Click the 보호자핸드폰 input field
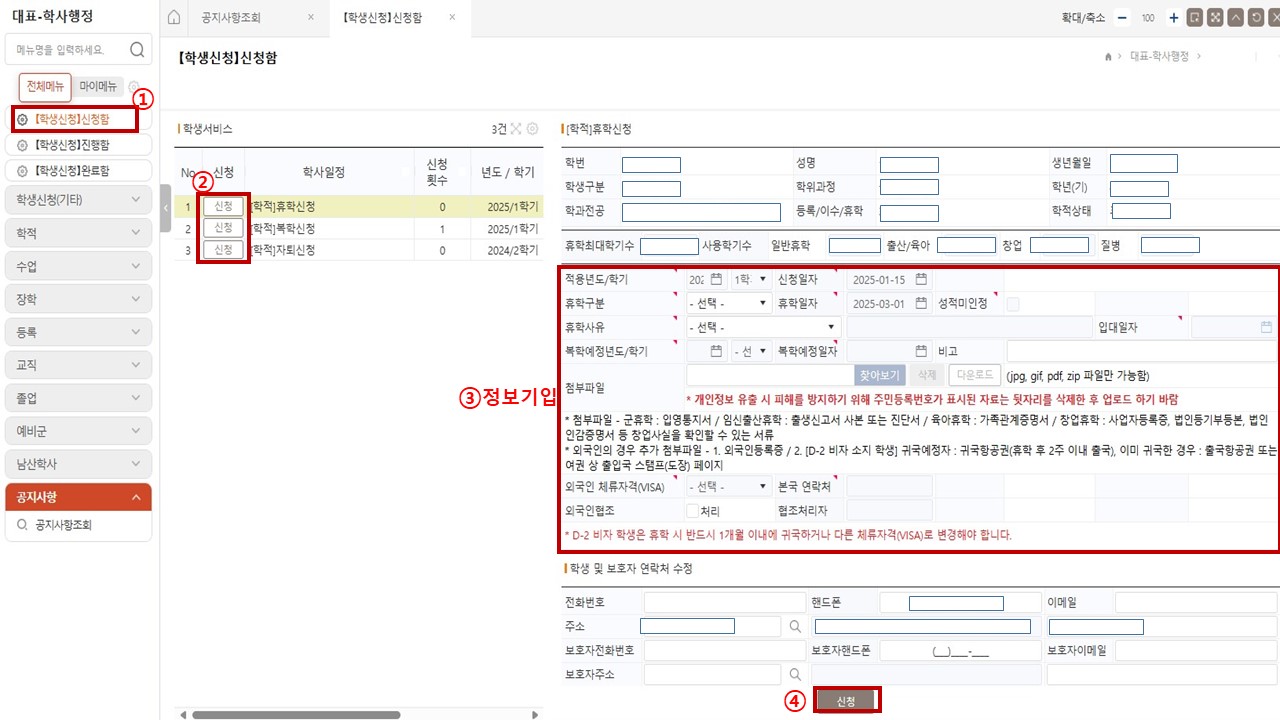Screen dimensions: 1280x720 [x=960, y=651]
